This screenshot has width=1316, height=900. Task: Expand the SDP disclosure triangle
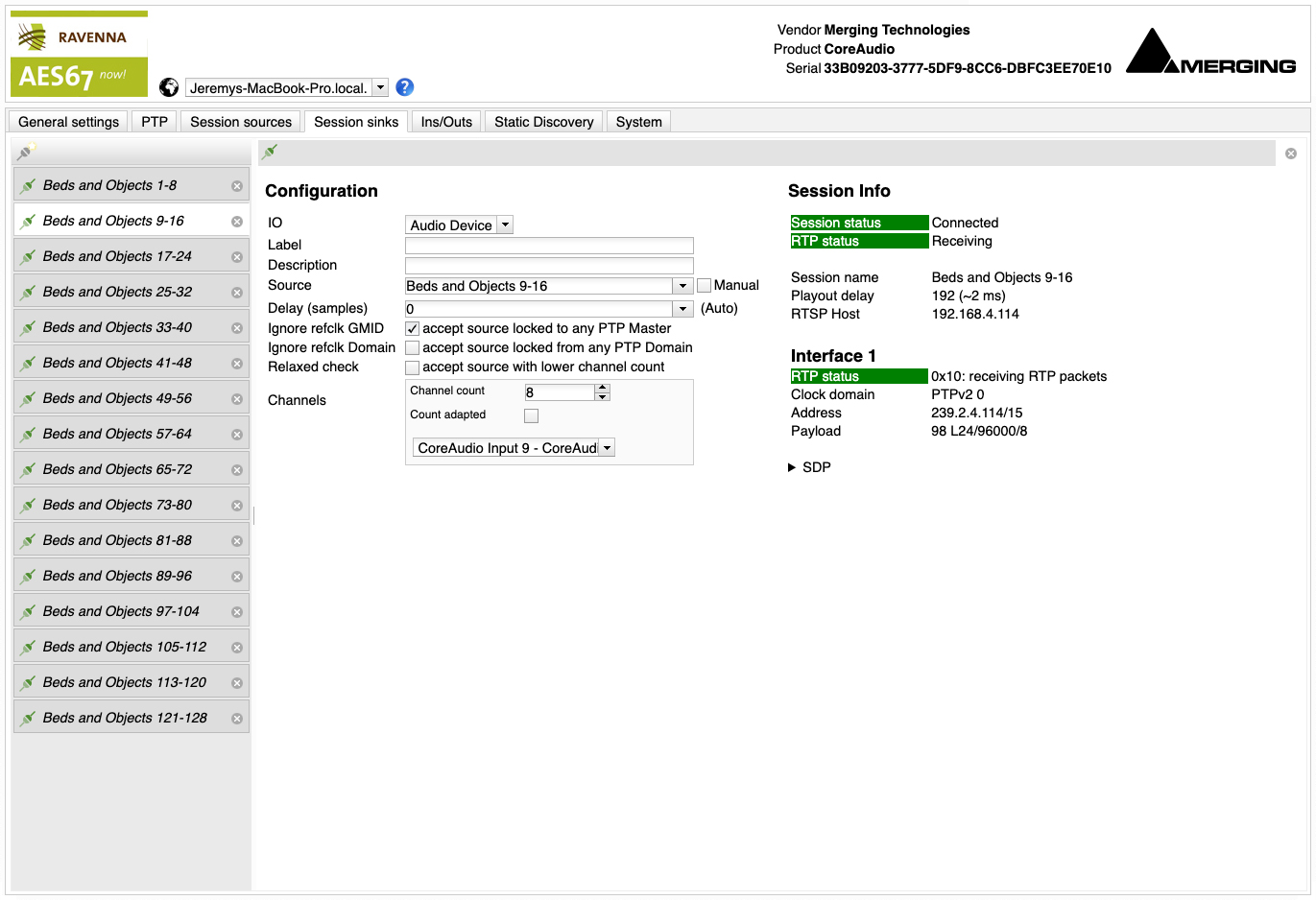point(792,467)
